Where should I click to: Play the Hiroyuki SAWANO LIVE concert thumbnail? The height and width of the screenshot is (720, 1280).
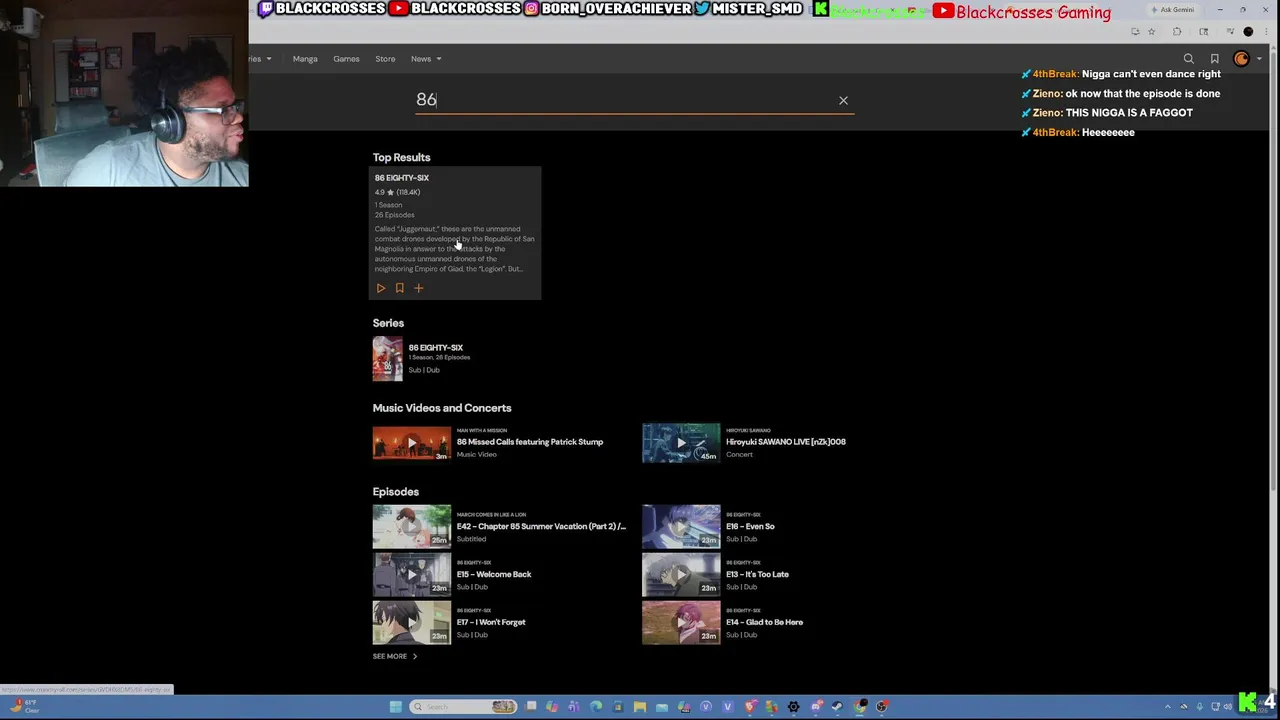(x=681, y=443)
